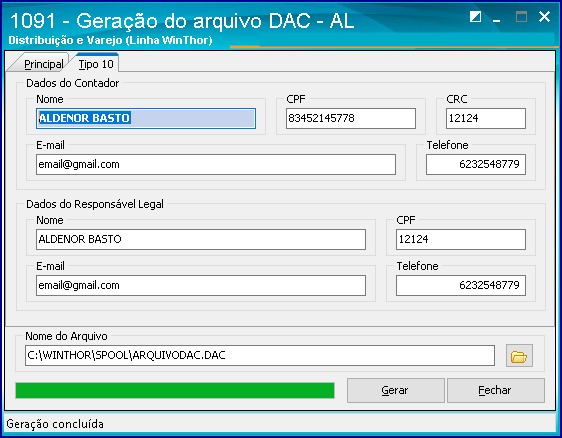Click title '1091 - Geração do arquivo DAC - AL'
The width and height of the screenshot is (562, 438).
click(182, 21)
